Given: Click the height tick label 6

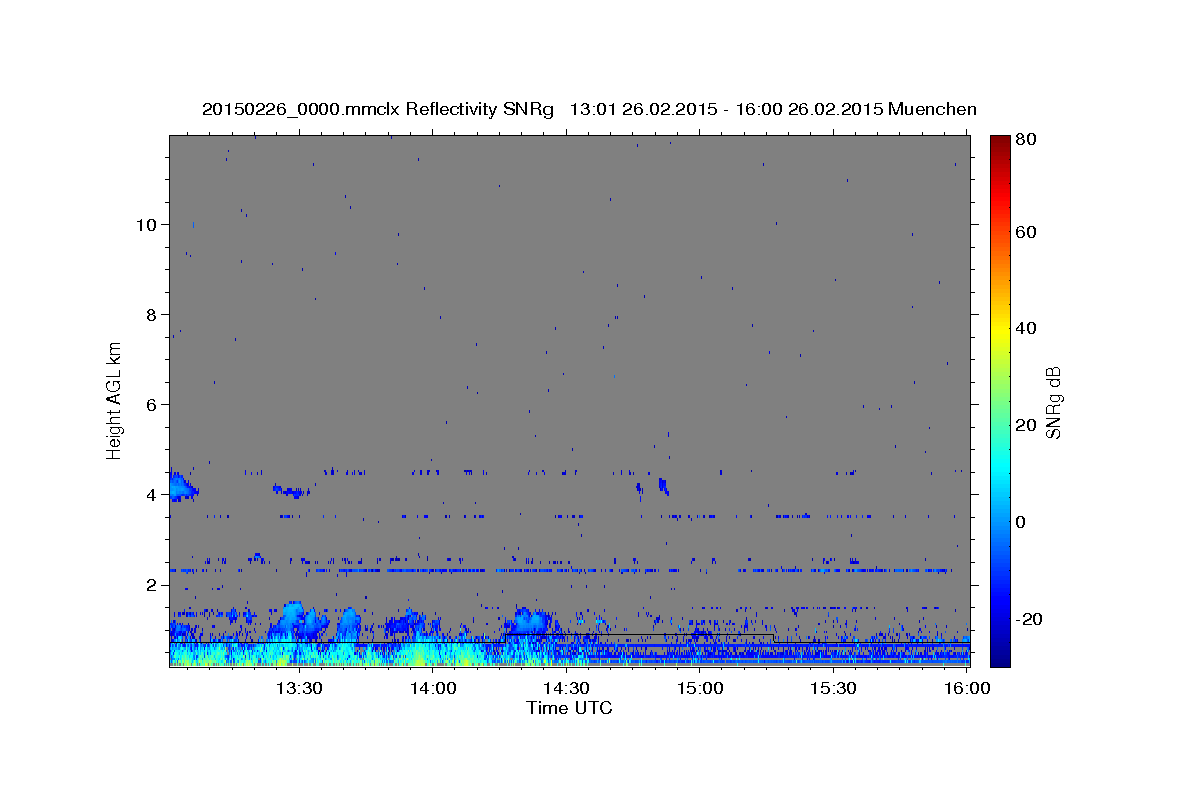Looking at the screenshot, I should click(x=150, y=404).
